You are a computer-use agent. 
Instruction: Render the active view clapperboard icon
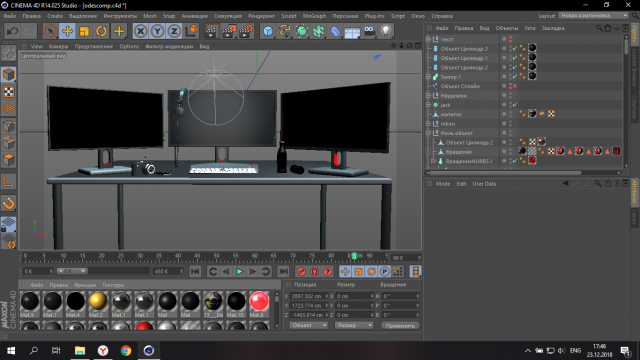211,31
